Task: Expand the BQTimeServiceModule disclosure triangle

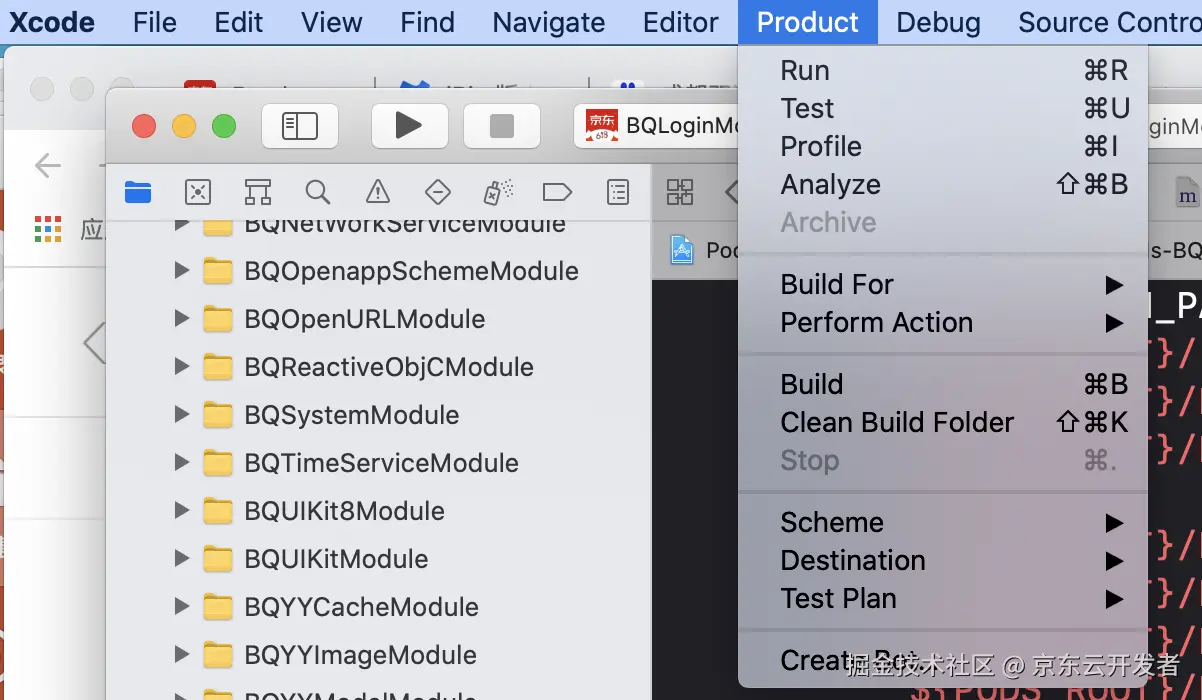Action: pyautogui.click(x=181, y=462)
